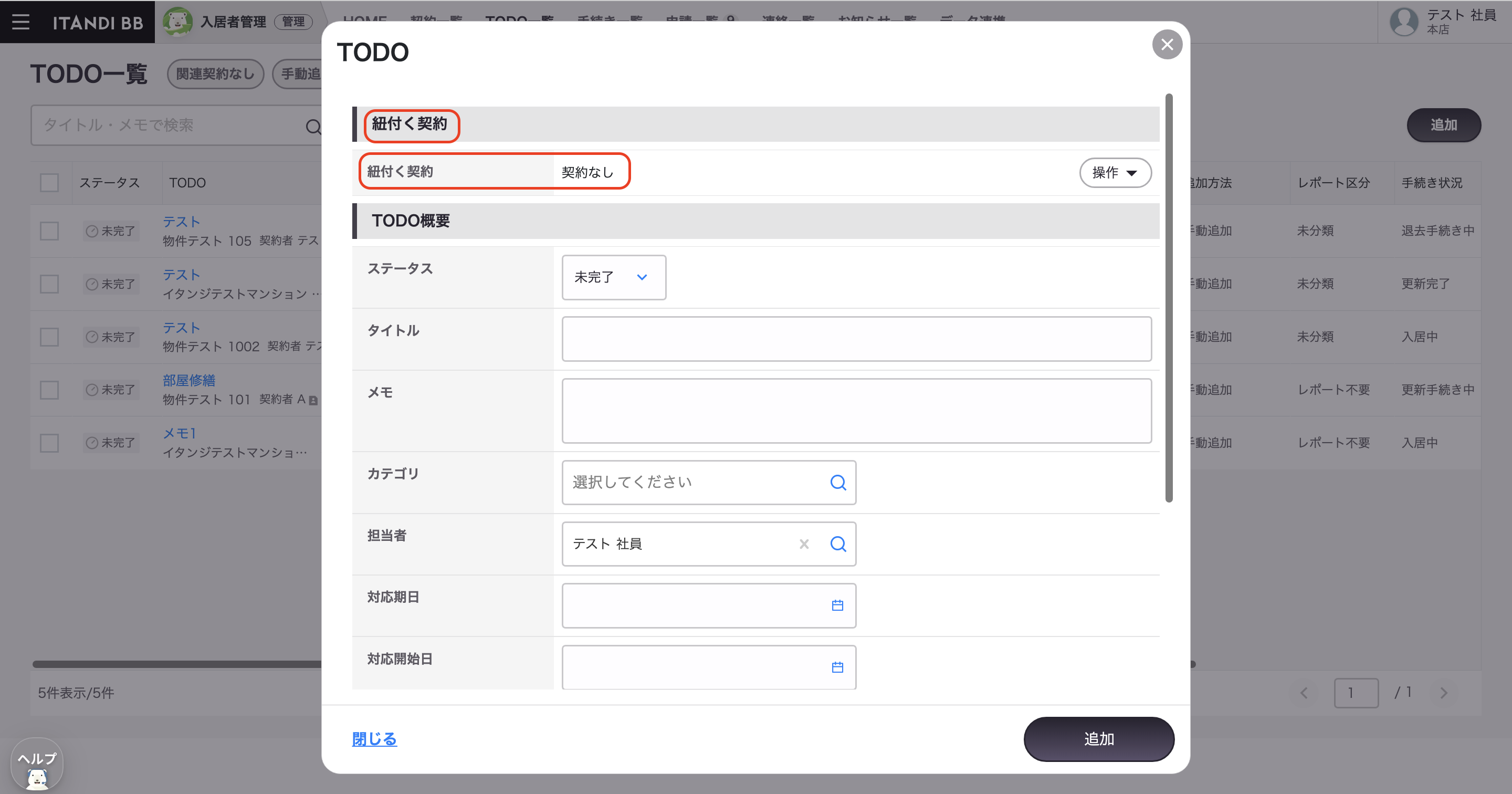Check the box for the メモ1 row

(49, 443)
